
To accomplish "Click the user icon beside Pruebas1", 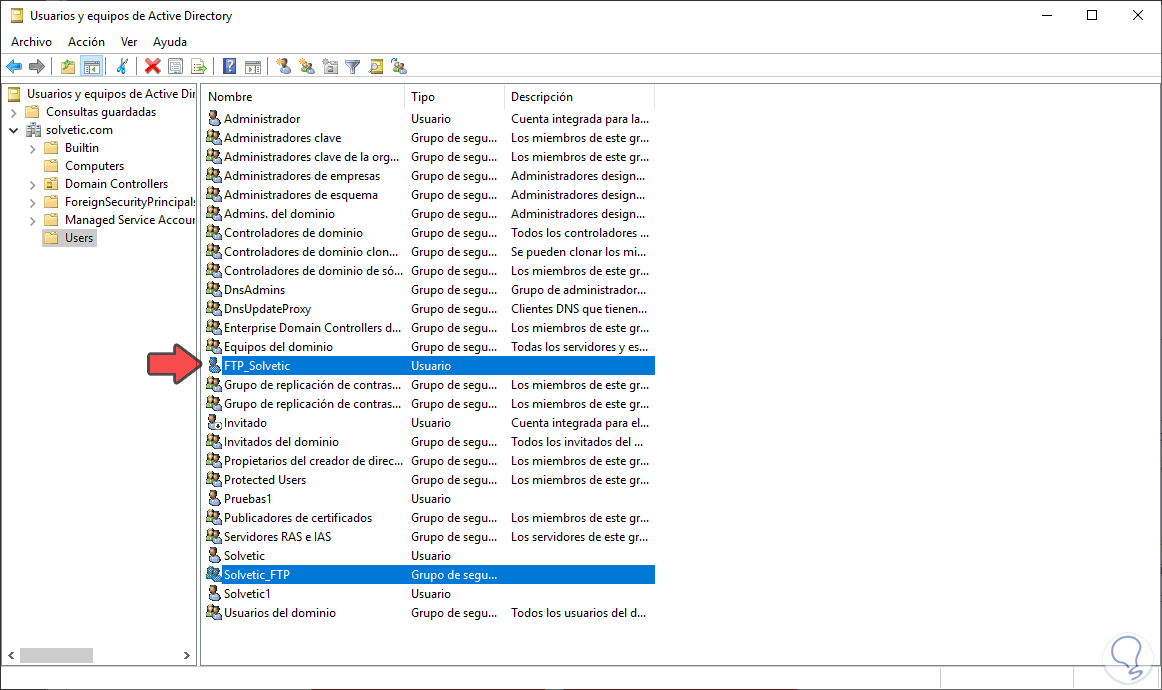I will (214, 499).
